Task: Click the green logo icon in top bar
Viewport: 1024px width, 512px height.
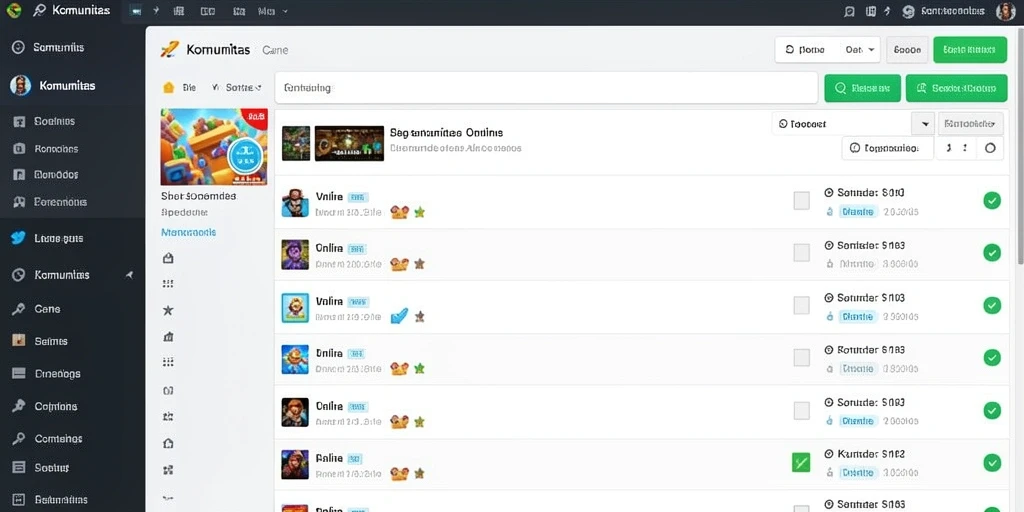Action: coord(13,10)
